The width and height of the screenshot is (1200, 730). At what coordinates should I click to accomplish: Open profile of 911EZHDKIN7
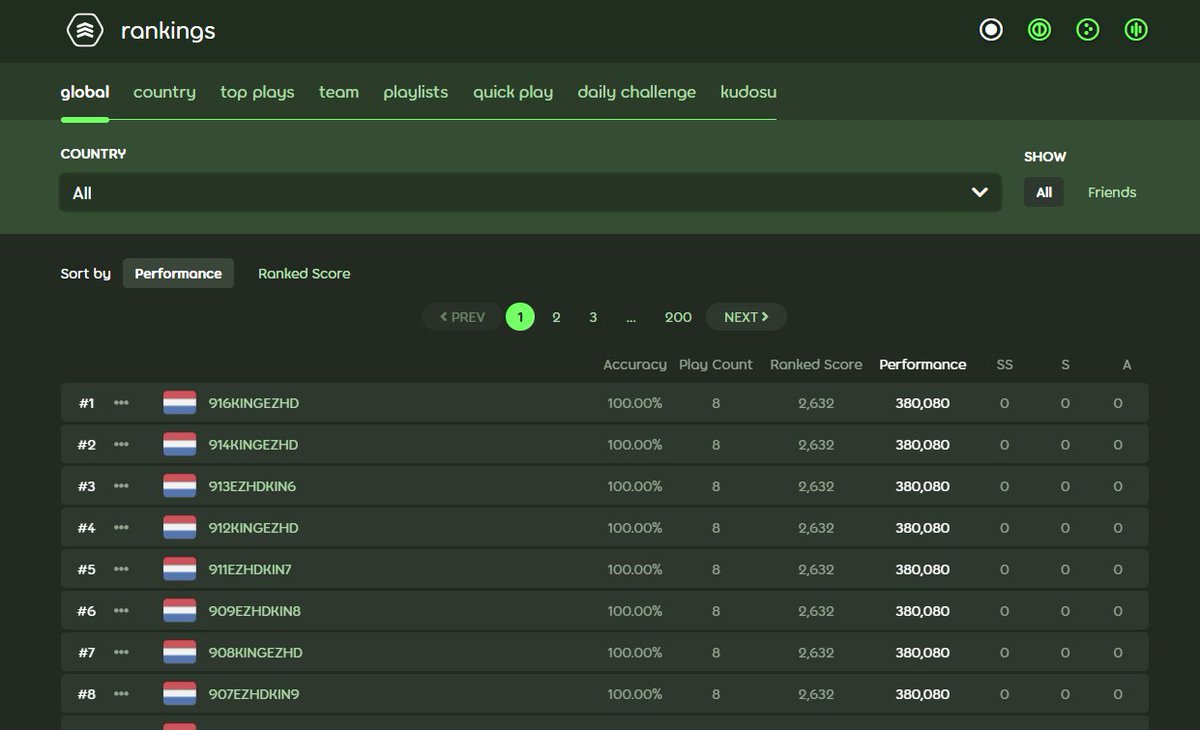[250, 569]
